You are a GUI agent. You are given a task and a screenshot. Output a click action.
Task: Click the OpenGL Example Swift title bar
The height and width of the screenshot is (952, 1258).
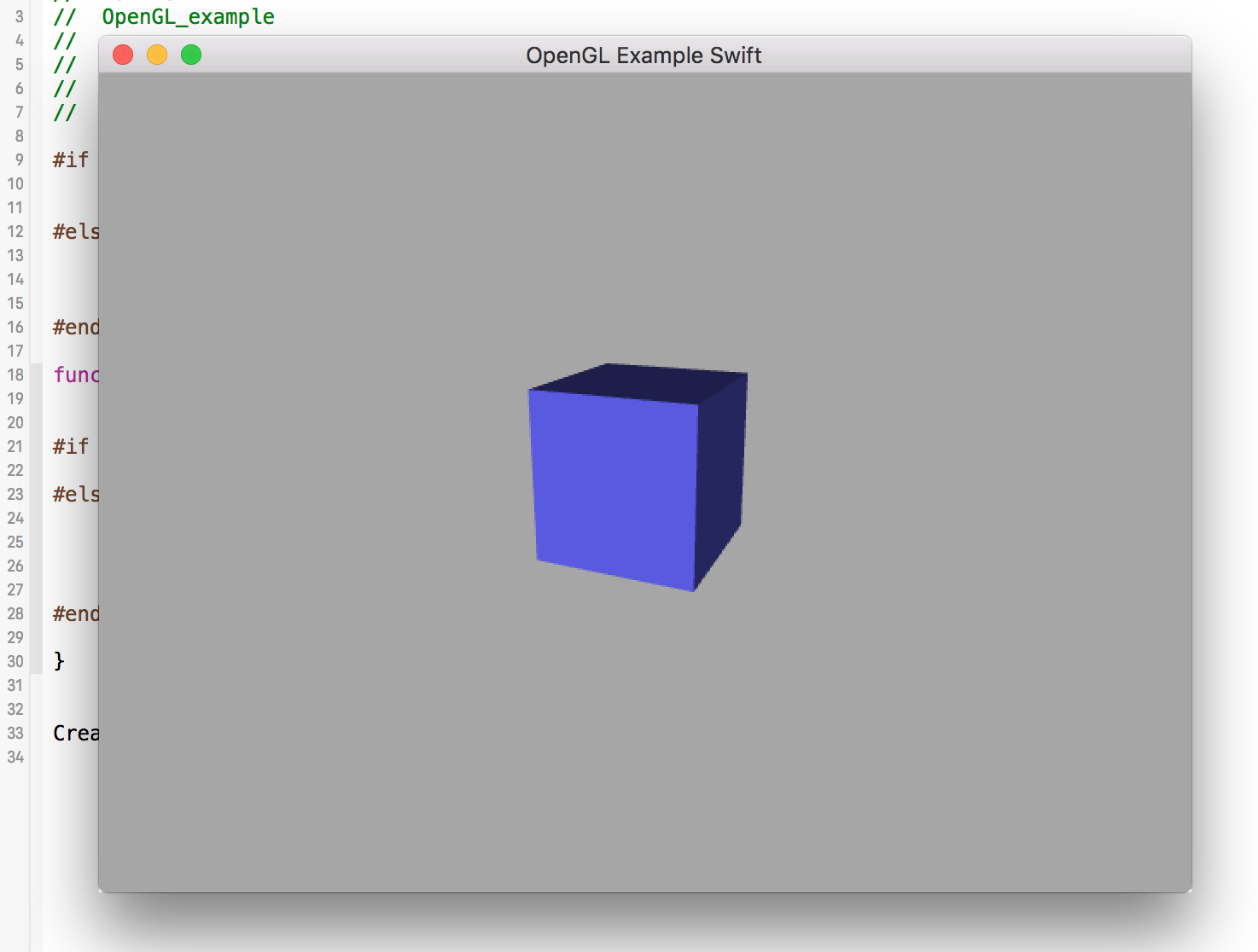tap(644, 55)
